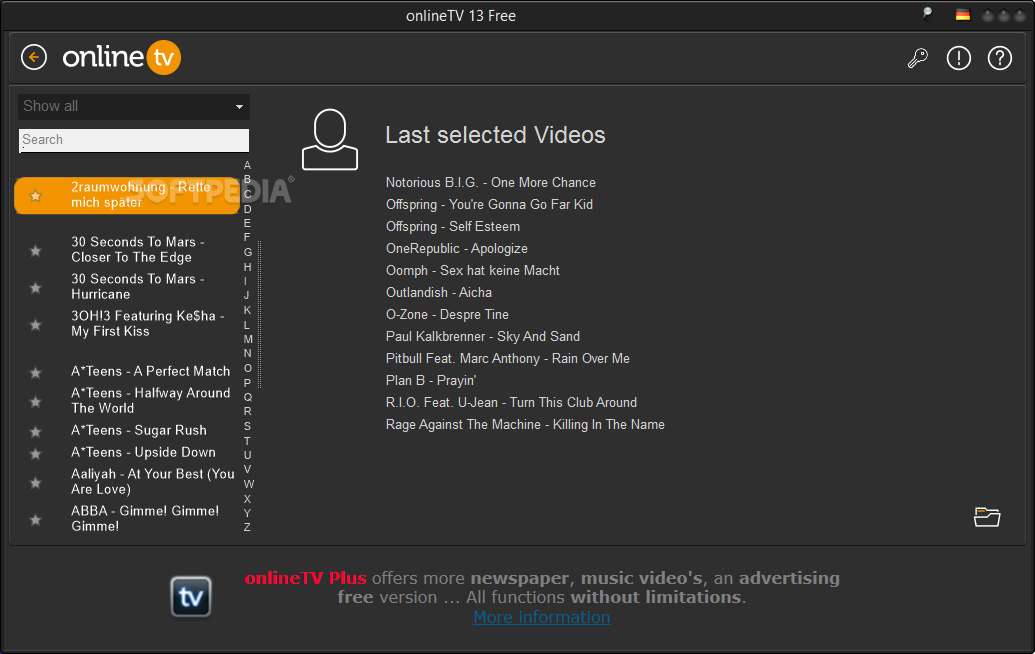Viewport: 1035px width, 654px height.
Task: Toggle favorite star for 2raumwohnung track
Action: (x=36, y=196)
